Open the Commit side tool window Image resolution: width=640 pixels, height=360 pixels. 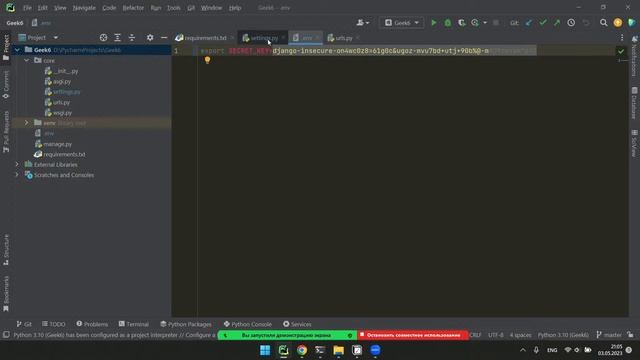click(x=6, y=85)
